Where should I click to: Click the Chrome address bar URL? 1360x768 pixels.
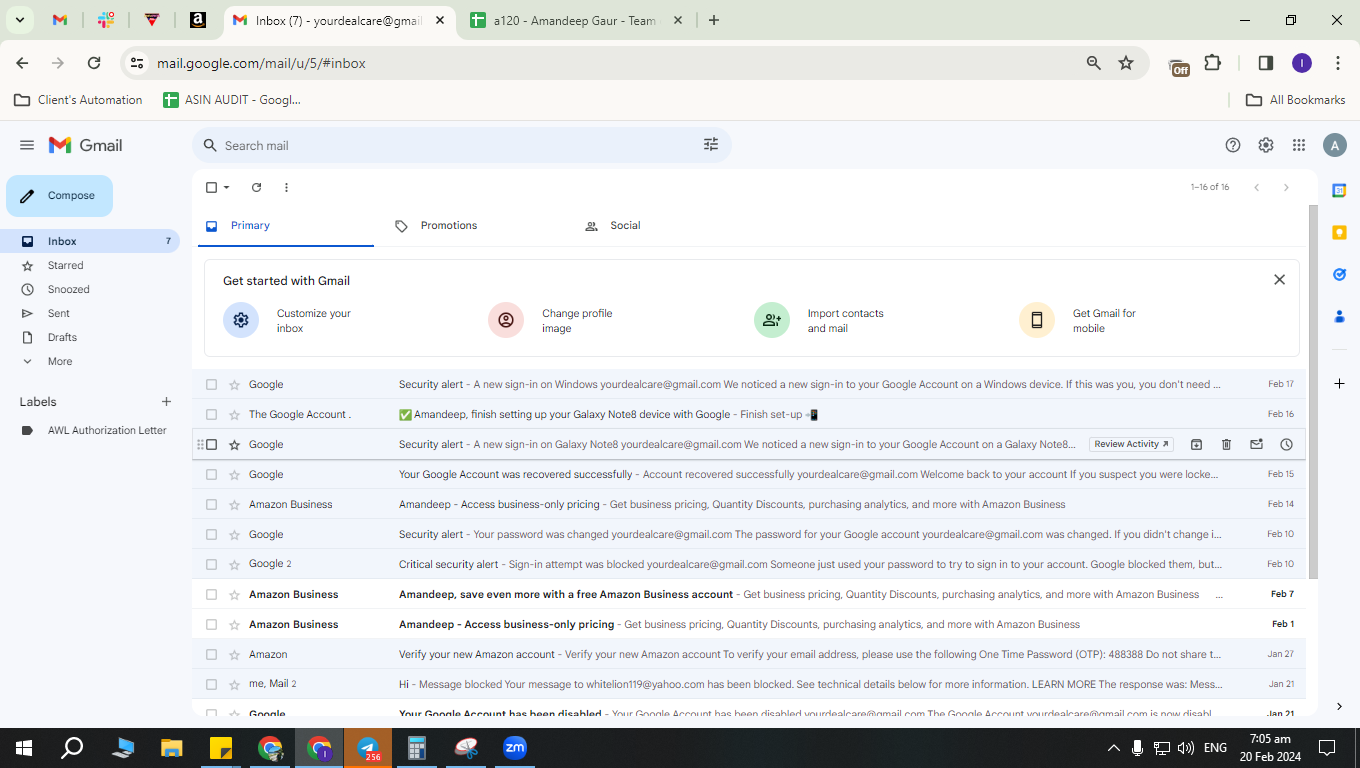pyautogui.click(x=261, y=63)
